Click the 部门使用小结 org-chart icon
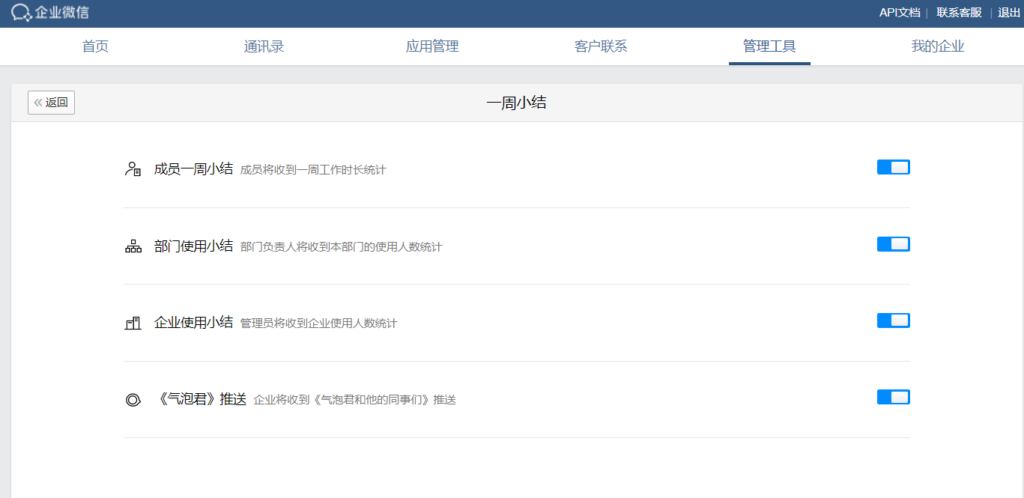 click(x=133, y=247)
